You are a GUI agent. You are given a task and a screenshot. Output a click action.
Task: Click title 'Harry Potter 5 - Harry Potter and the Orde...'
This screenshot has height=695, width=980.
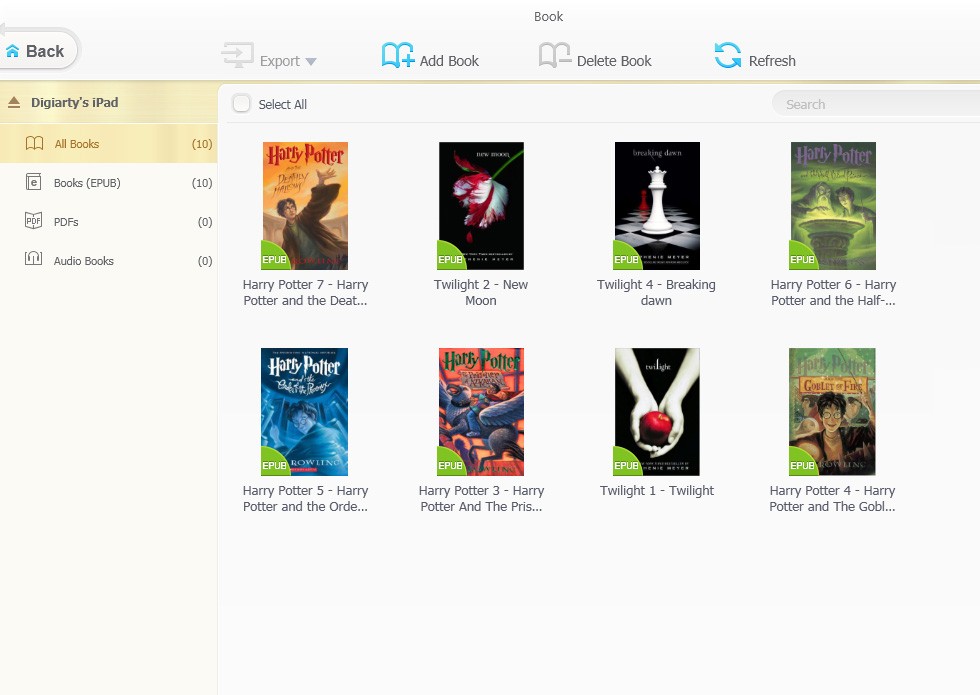(x=305, y=499)
